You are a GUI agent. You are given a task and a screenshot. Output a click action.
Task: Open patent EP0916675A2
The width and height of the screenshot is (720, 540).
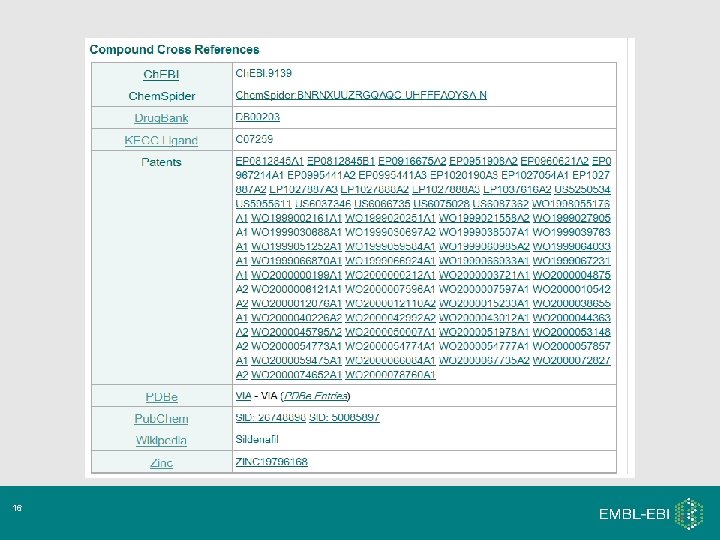click(x=412, y=161)
